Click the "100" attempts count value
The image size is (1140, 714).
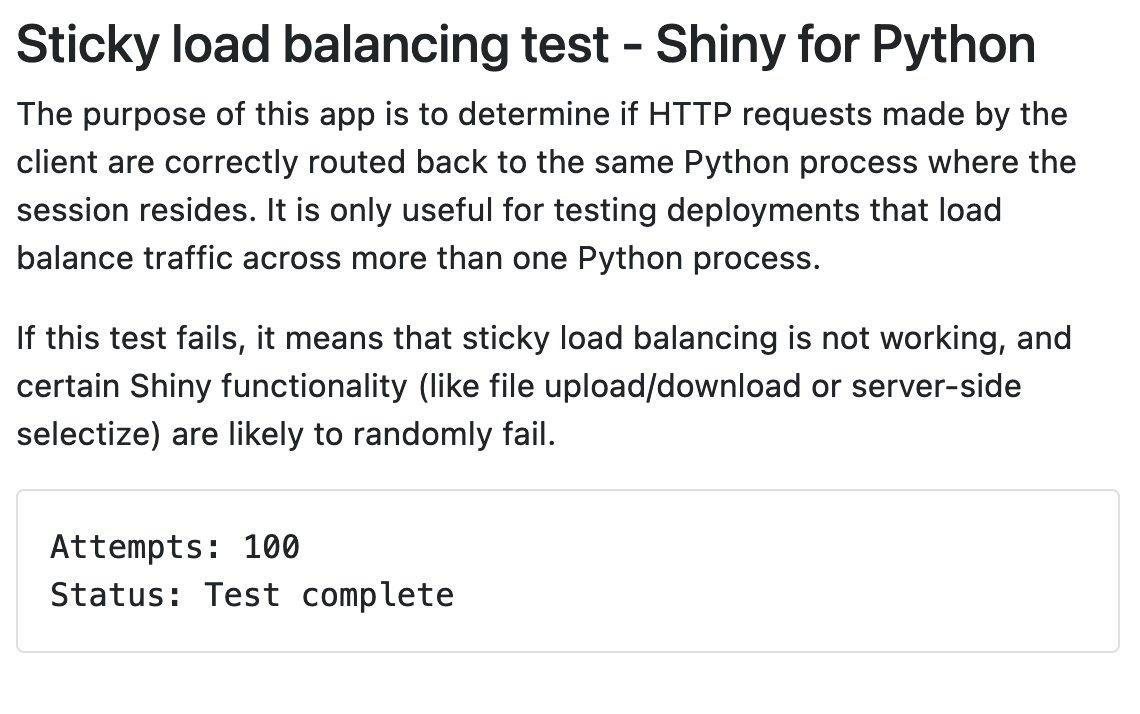(271, 547)
